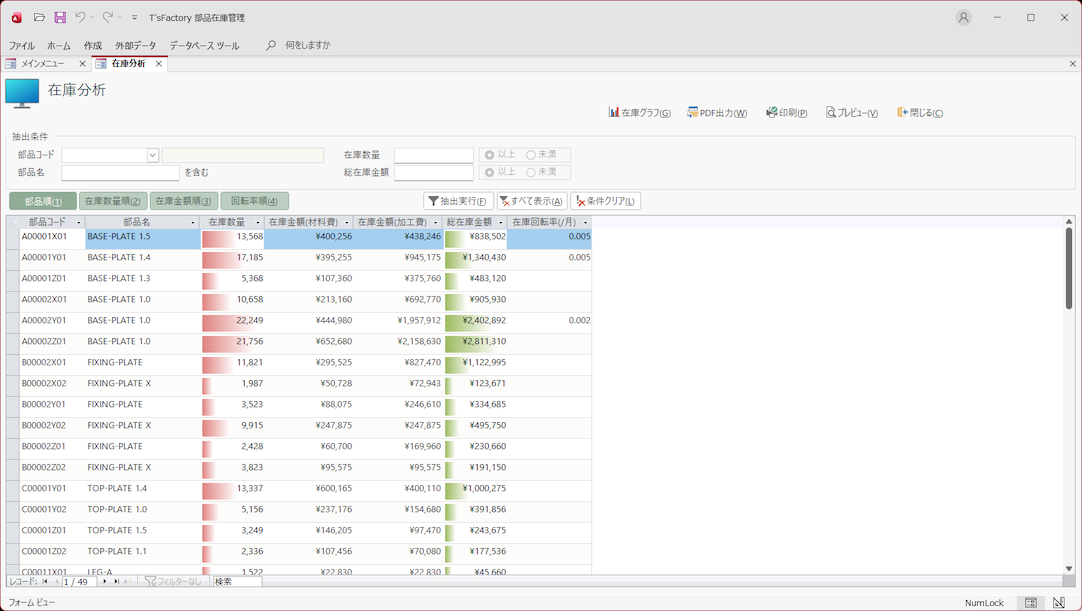Click the 閉じる button on the form
The image size is (1082, 611).
[x=920, y=113]
